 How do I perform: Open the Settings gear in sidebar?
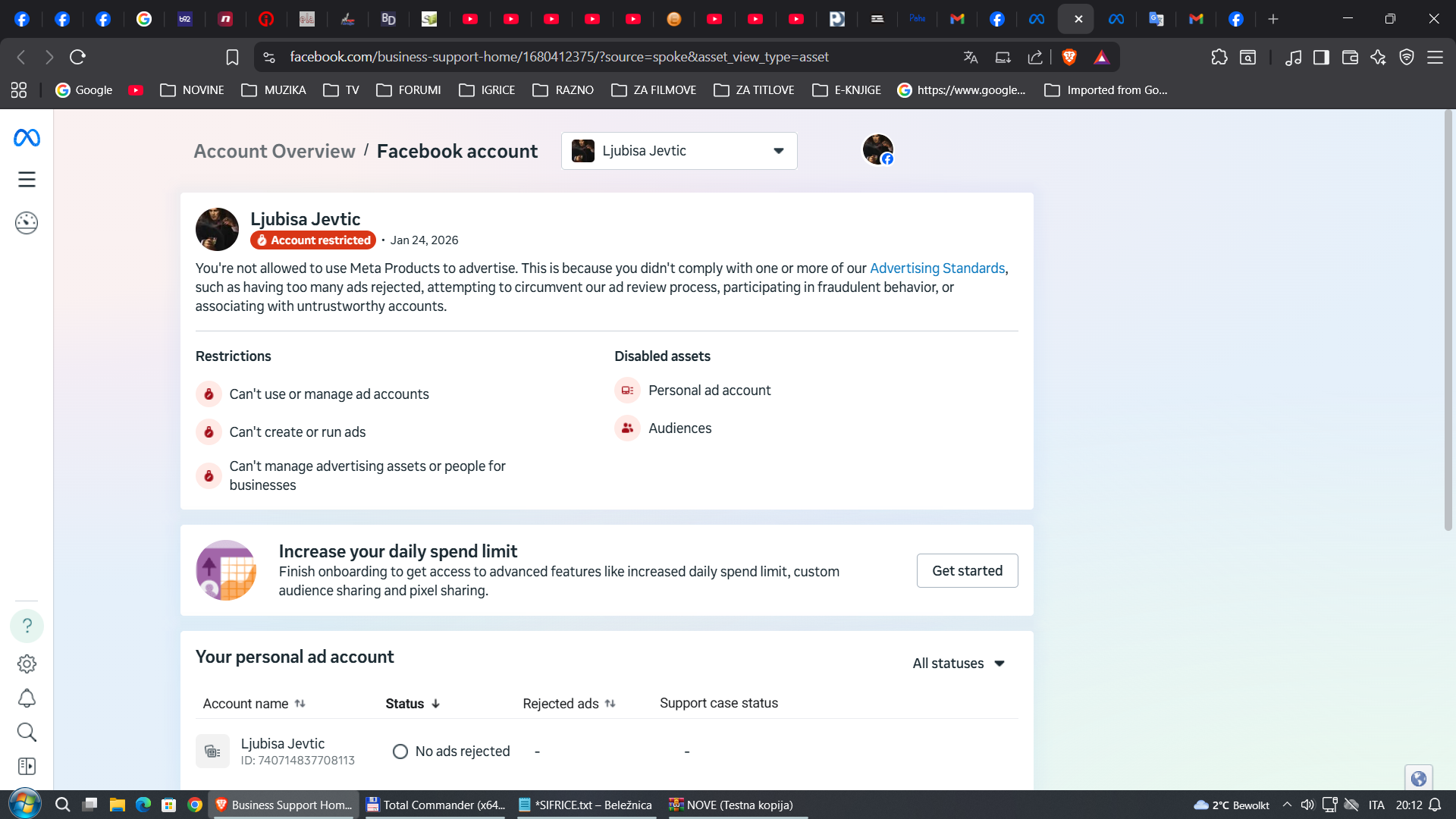tap(27, 664)
